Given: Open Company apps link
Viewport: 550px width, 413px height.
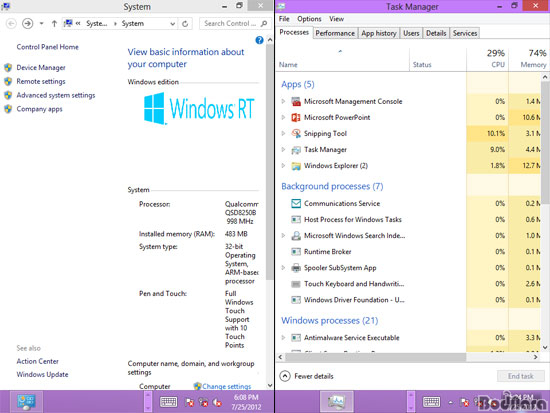Looking at the screenshot, I should tap(39, 109).
